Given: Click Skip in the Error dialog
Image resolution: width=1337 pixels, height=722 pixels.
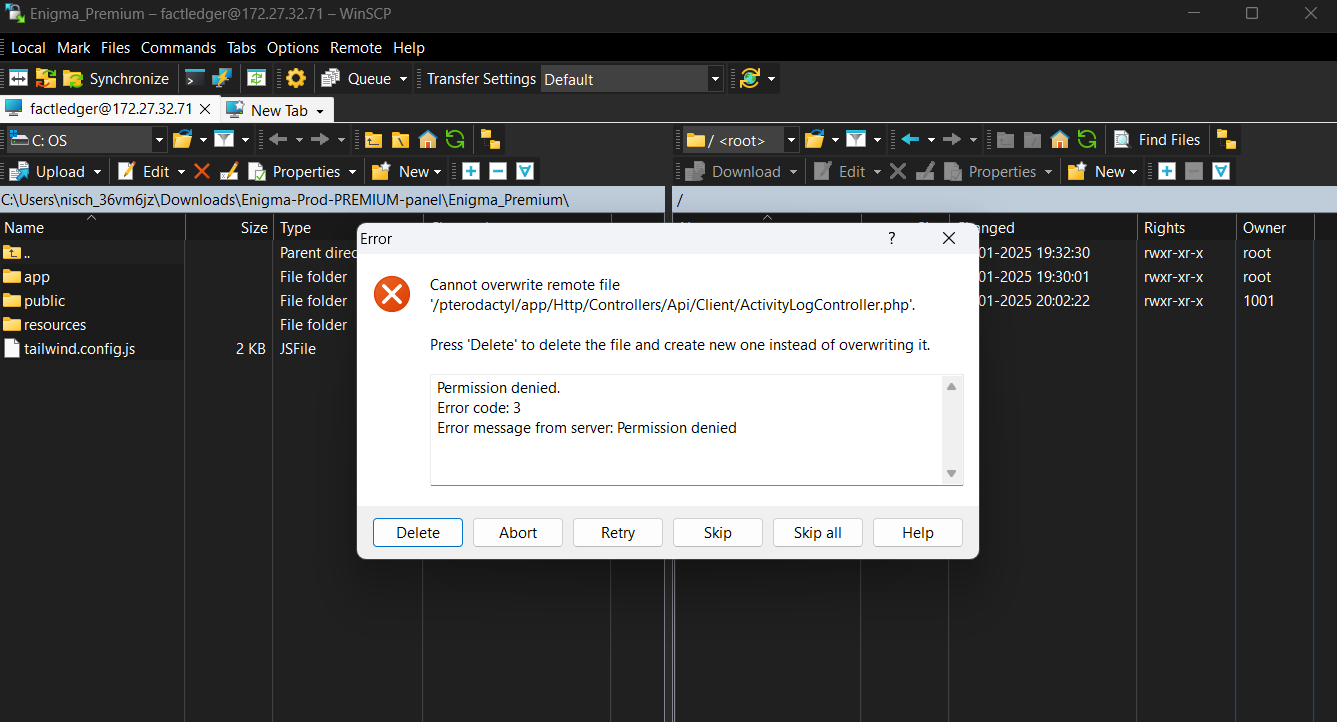Looking at the screenshot, I should pyautogui.click(x=718, y=532).
